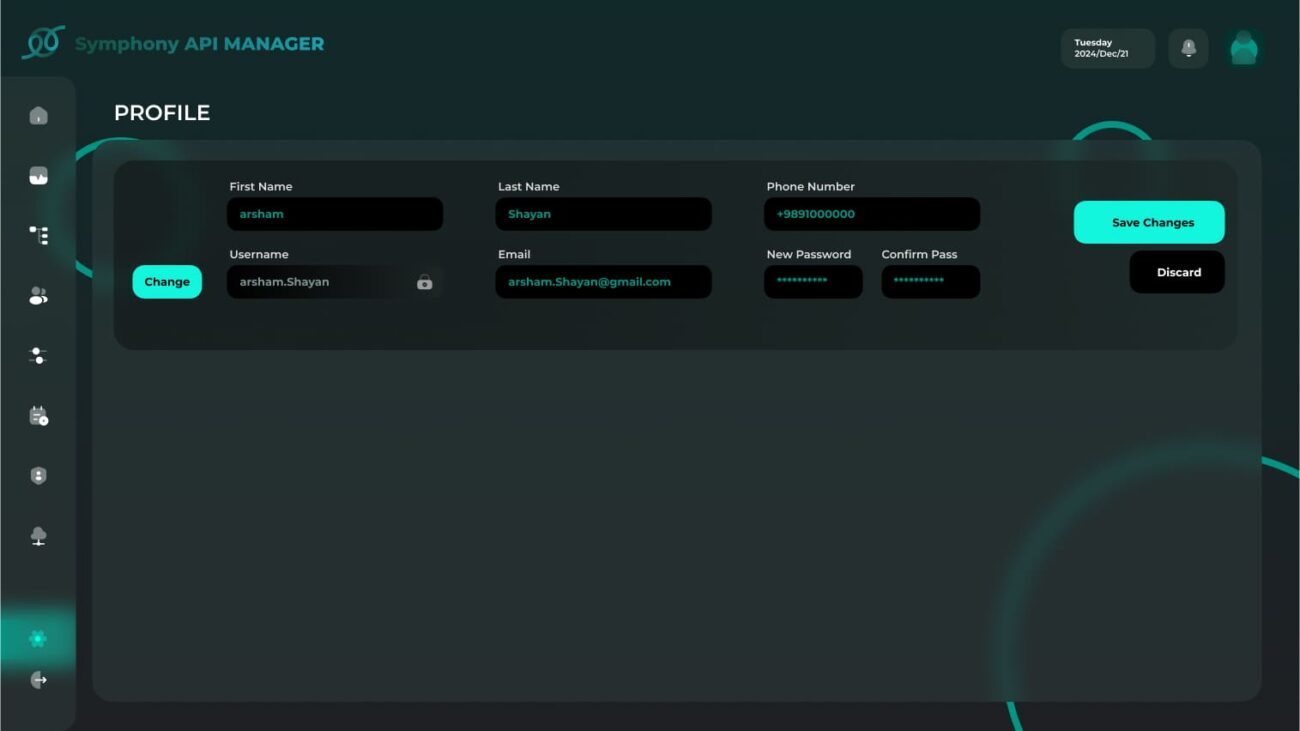Image resolution: width=1300 pixels, height=731 pixels.
Task: Click the lock icon in Username field
Action: click(424, 283)
